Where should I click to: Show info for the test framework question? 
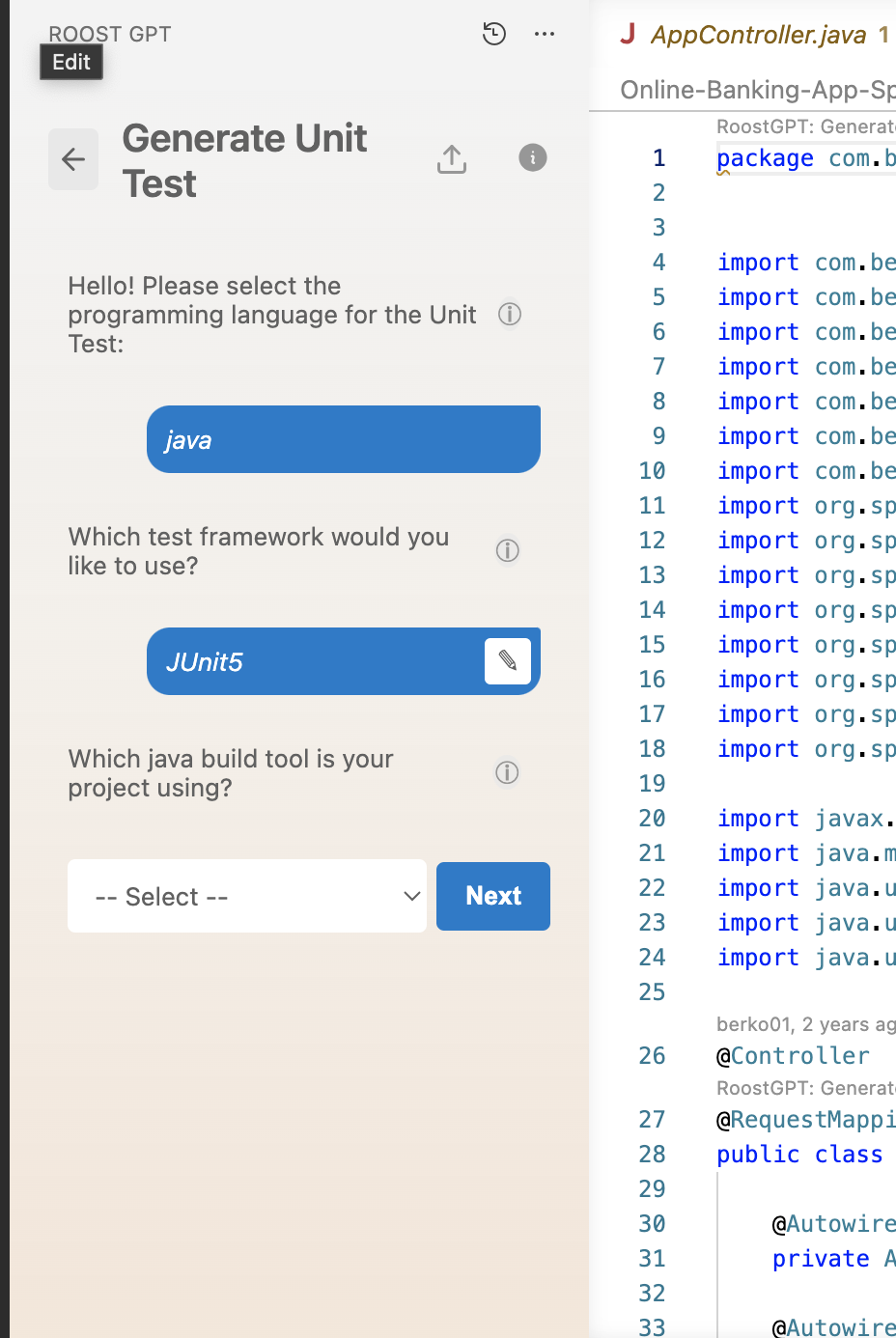click(x=507, y=550)
